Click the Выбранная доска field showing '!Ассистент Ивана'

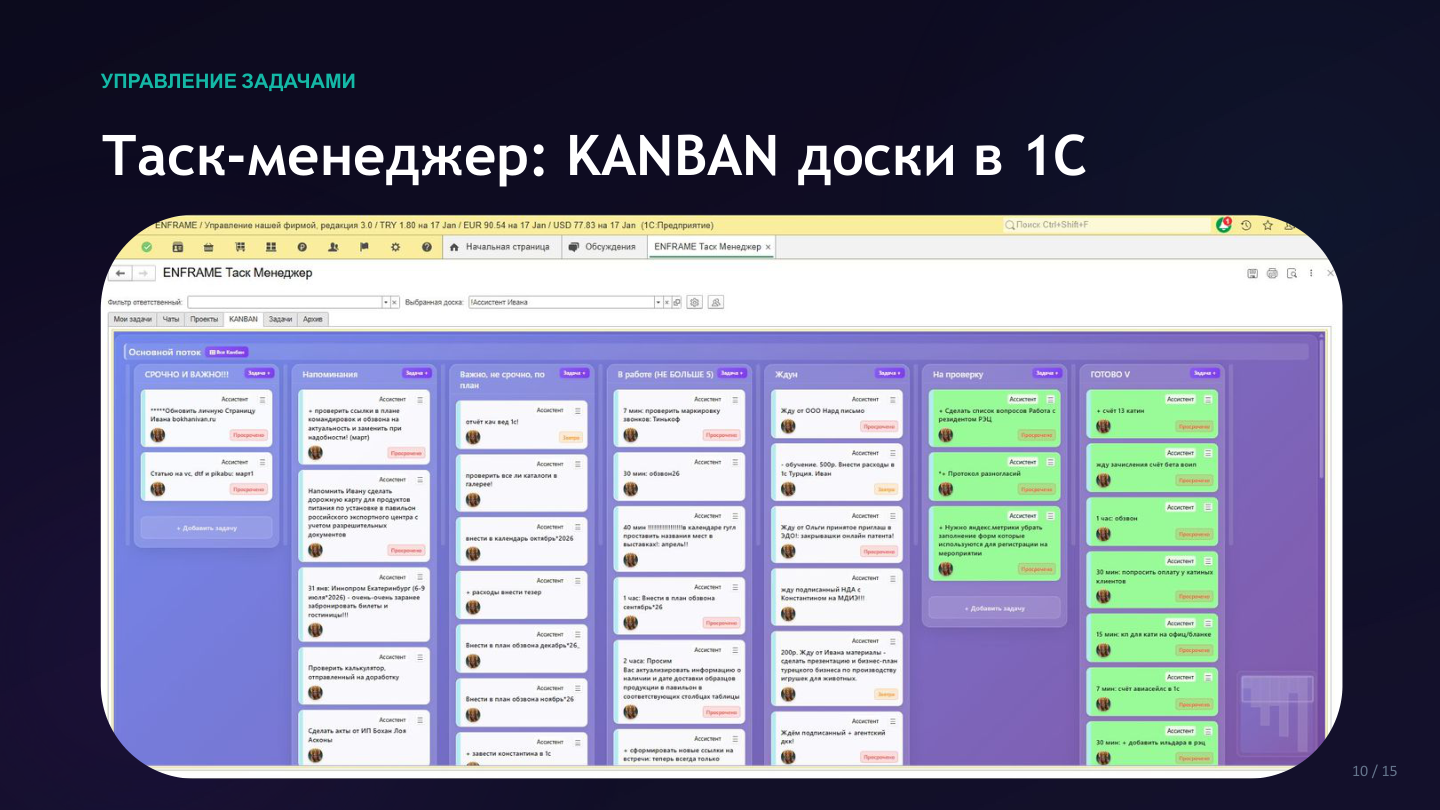(560, 302)
